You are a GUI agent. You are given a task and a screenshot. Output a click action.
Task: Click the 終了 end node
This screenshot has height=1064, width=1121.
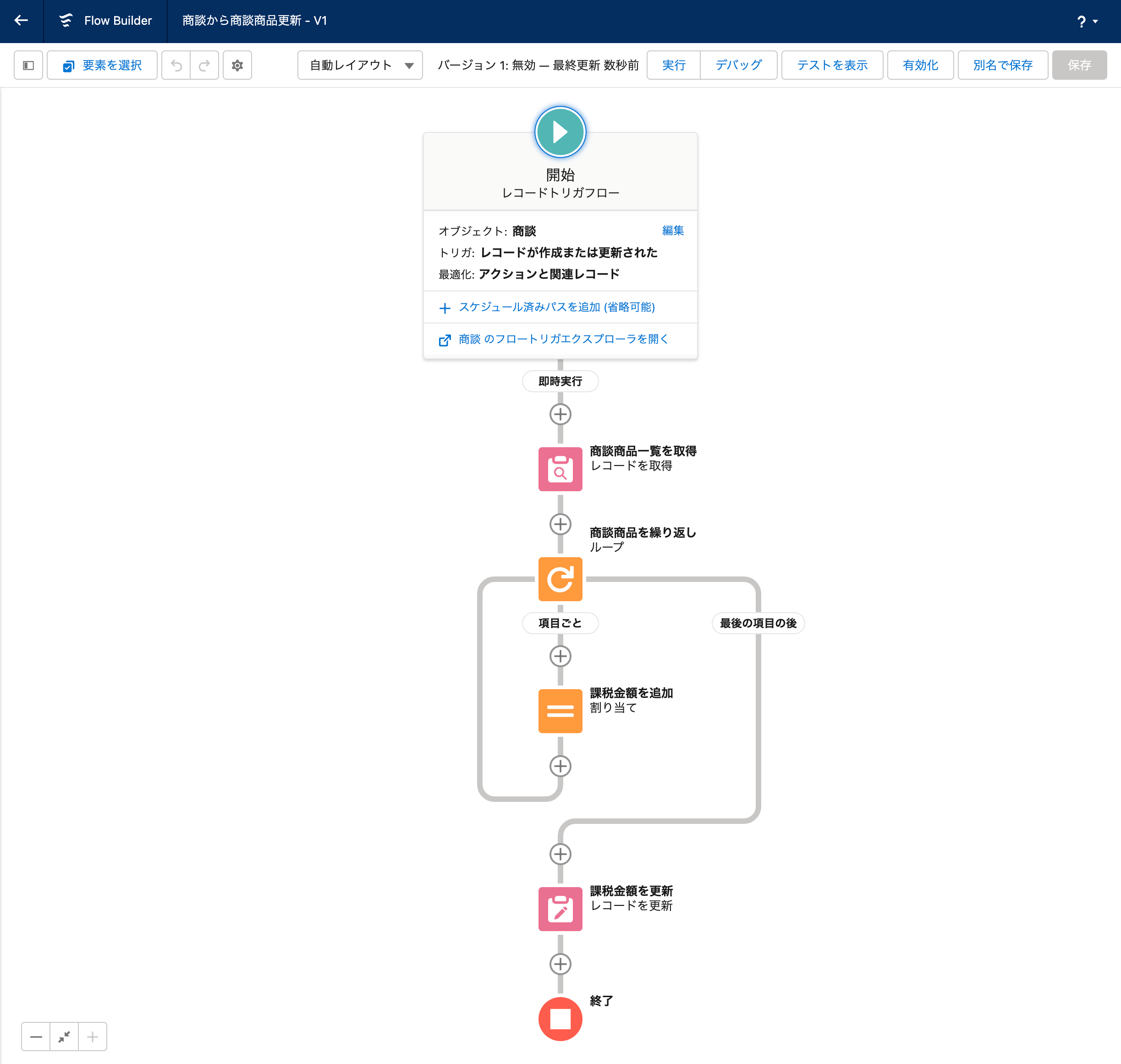(560, 1019)
